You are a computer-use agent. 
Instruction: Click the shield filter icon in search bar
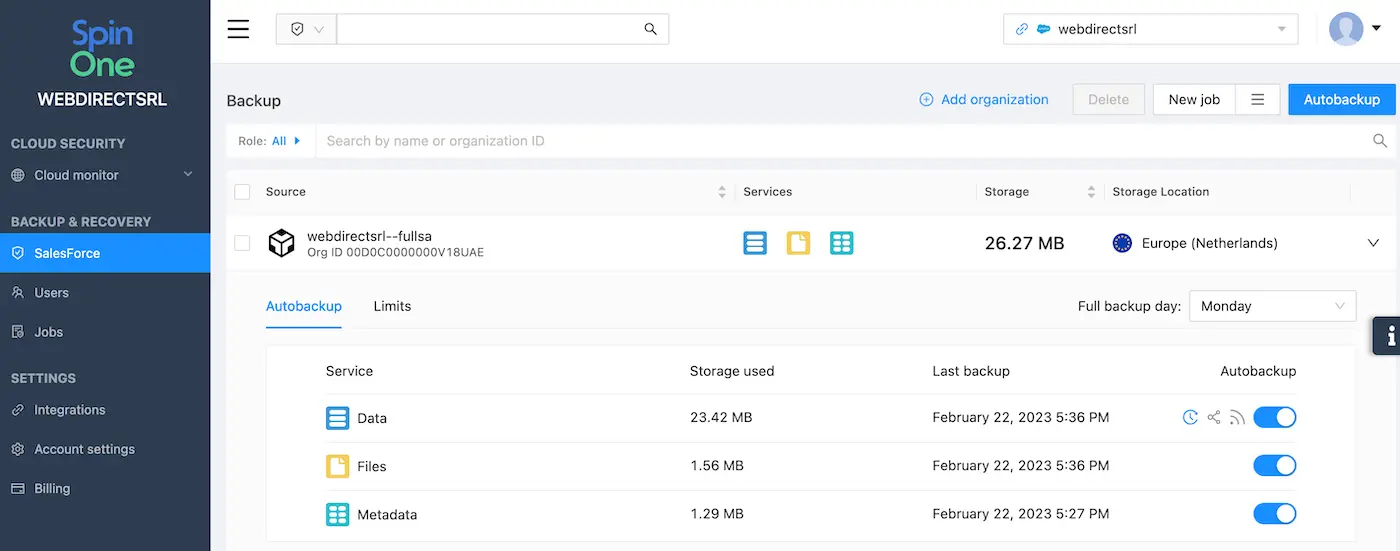point(297,29)
